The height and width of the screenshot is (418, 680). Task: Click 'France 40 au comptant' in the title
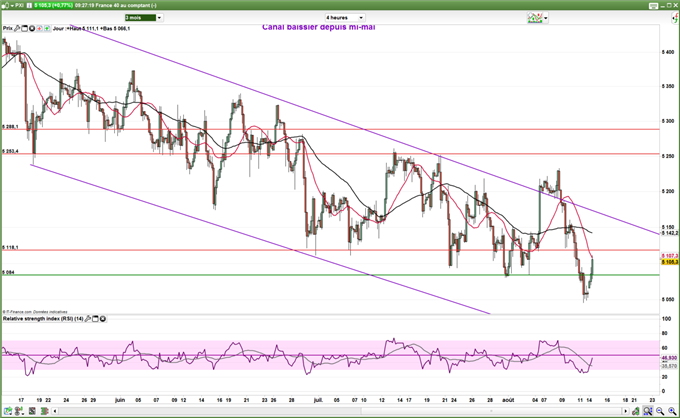(121, 5)
